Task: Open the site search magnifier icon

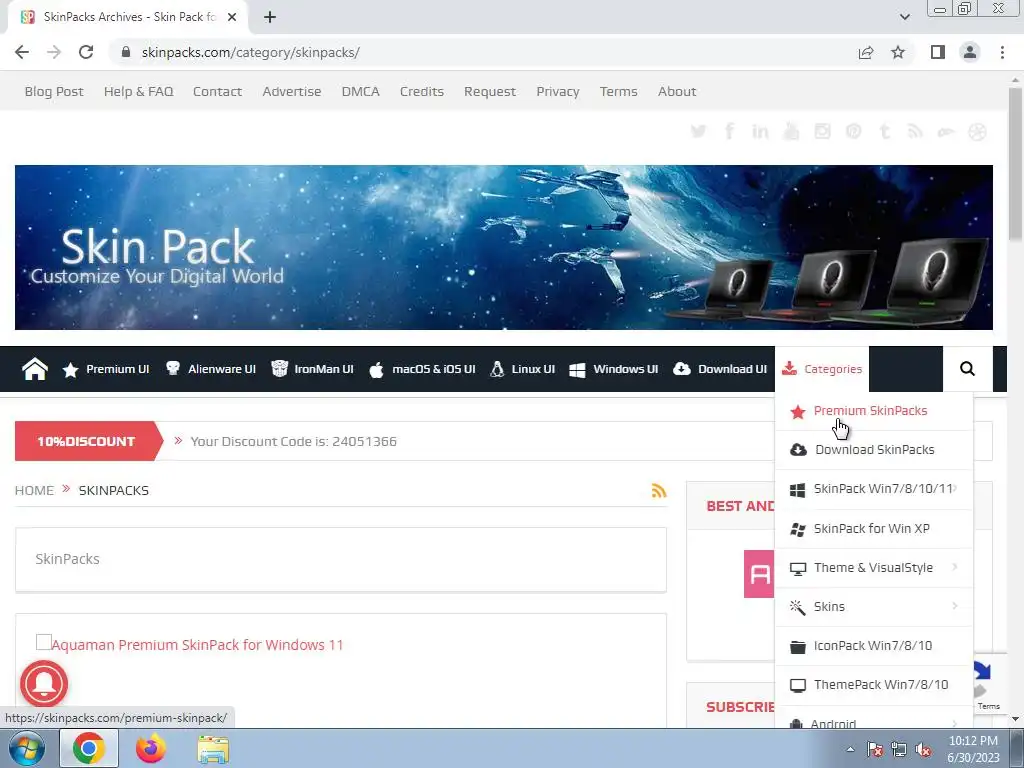Action: 967,369
